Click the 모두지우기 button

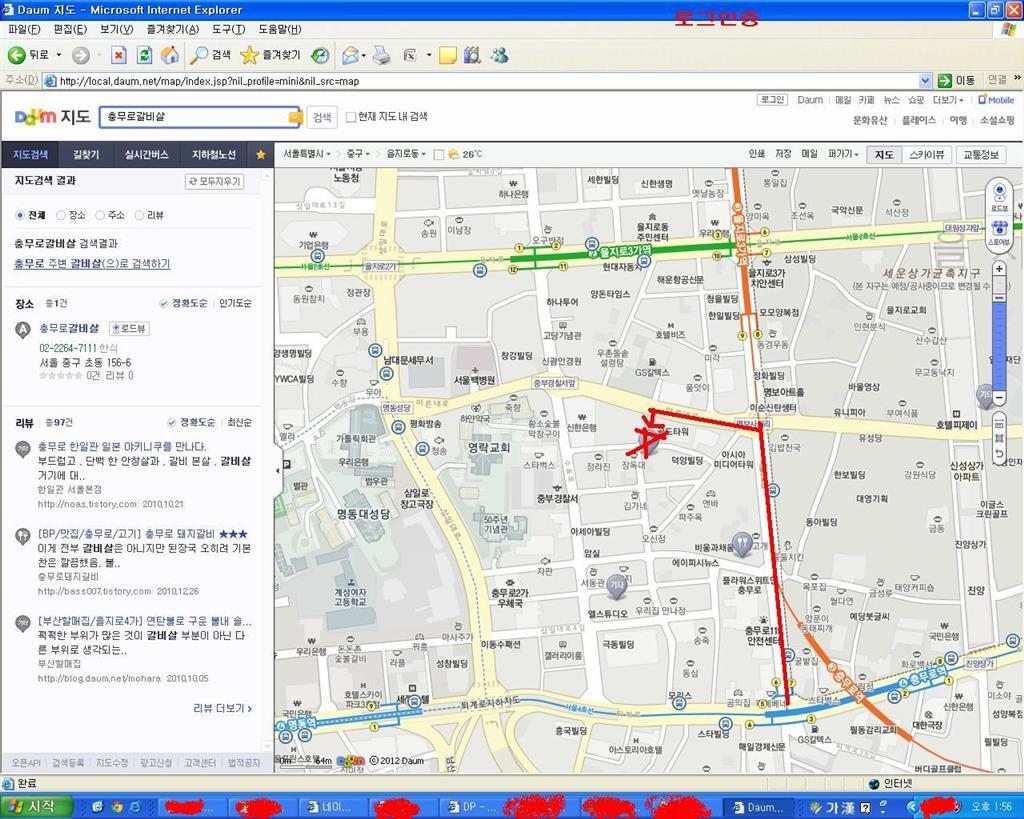214,181
